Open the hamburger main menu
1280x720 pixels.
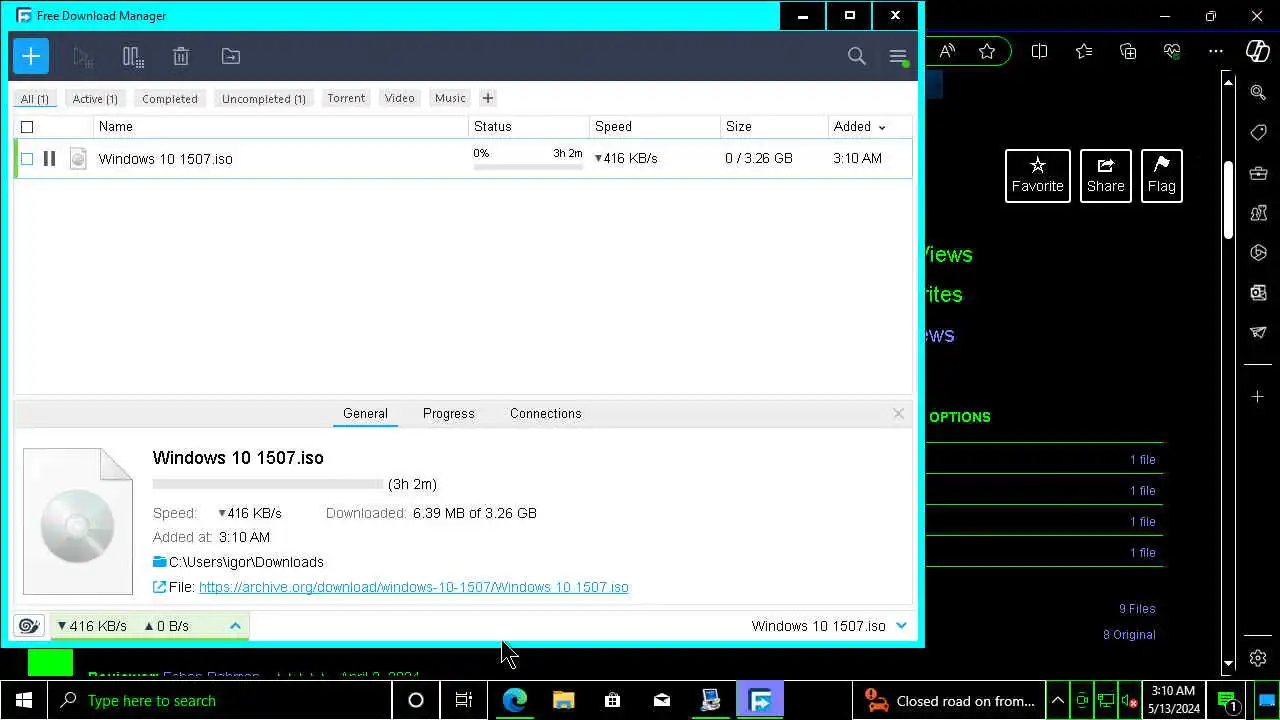click(898, 57)
